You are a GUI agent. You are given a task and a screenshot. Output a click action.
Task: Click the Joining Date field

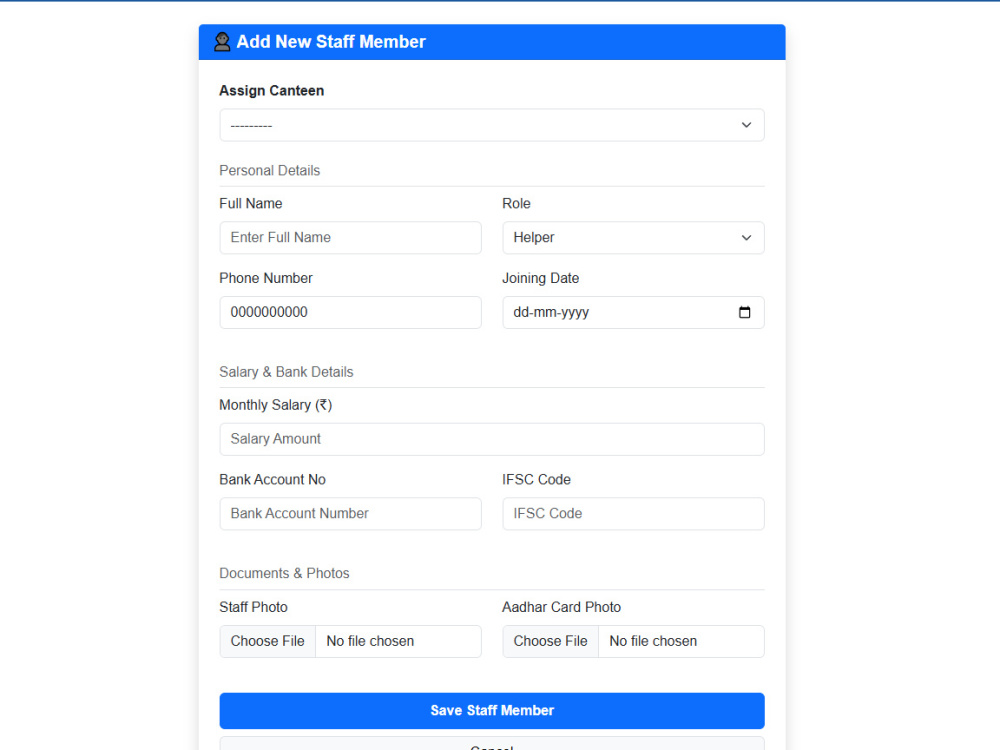(633, 312)
